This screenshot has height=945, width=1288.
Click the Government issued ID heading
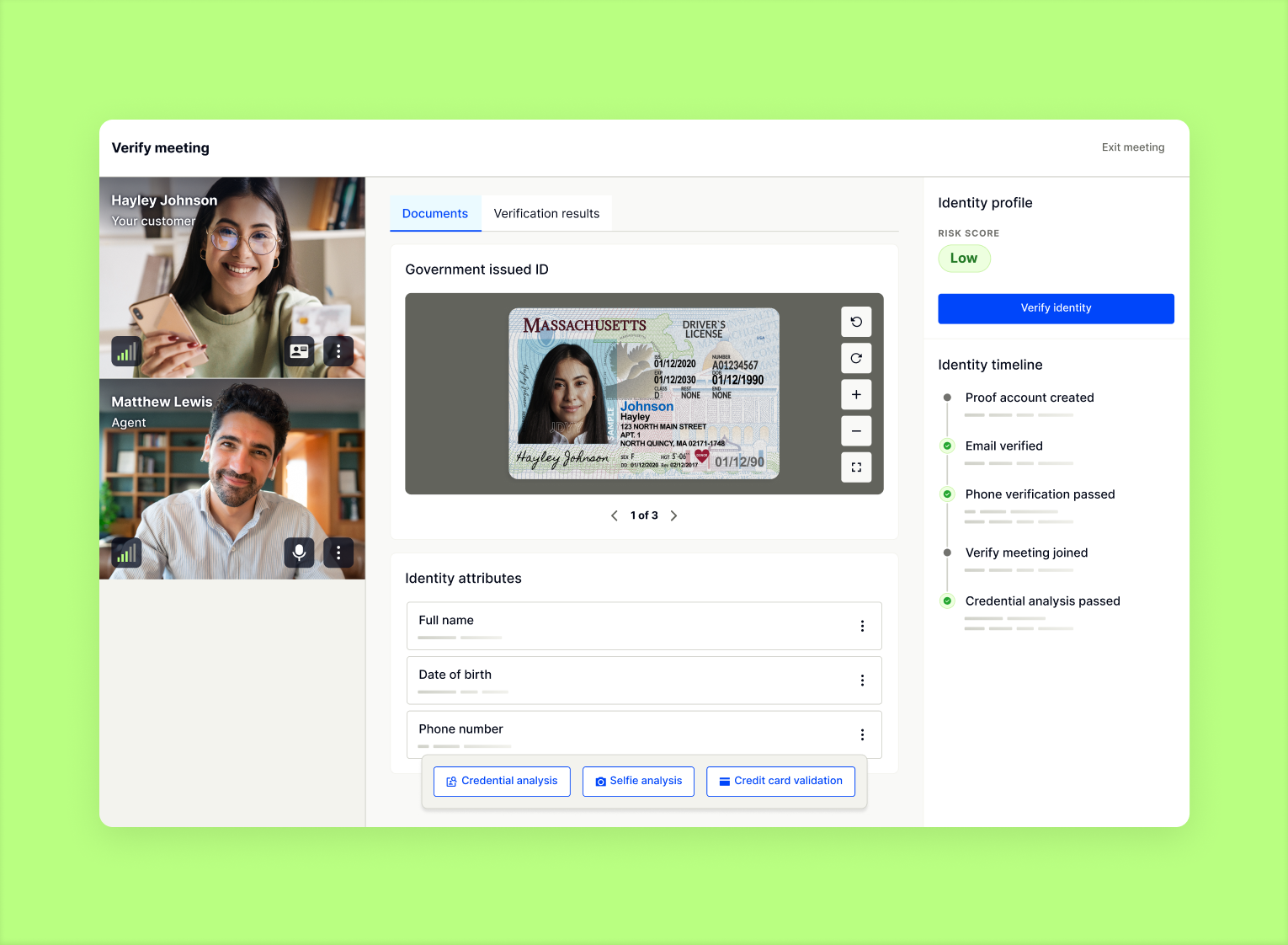click(x=476, y=270)
